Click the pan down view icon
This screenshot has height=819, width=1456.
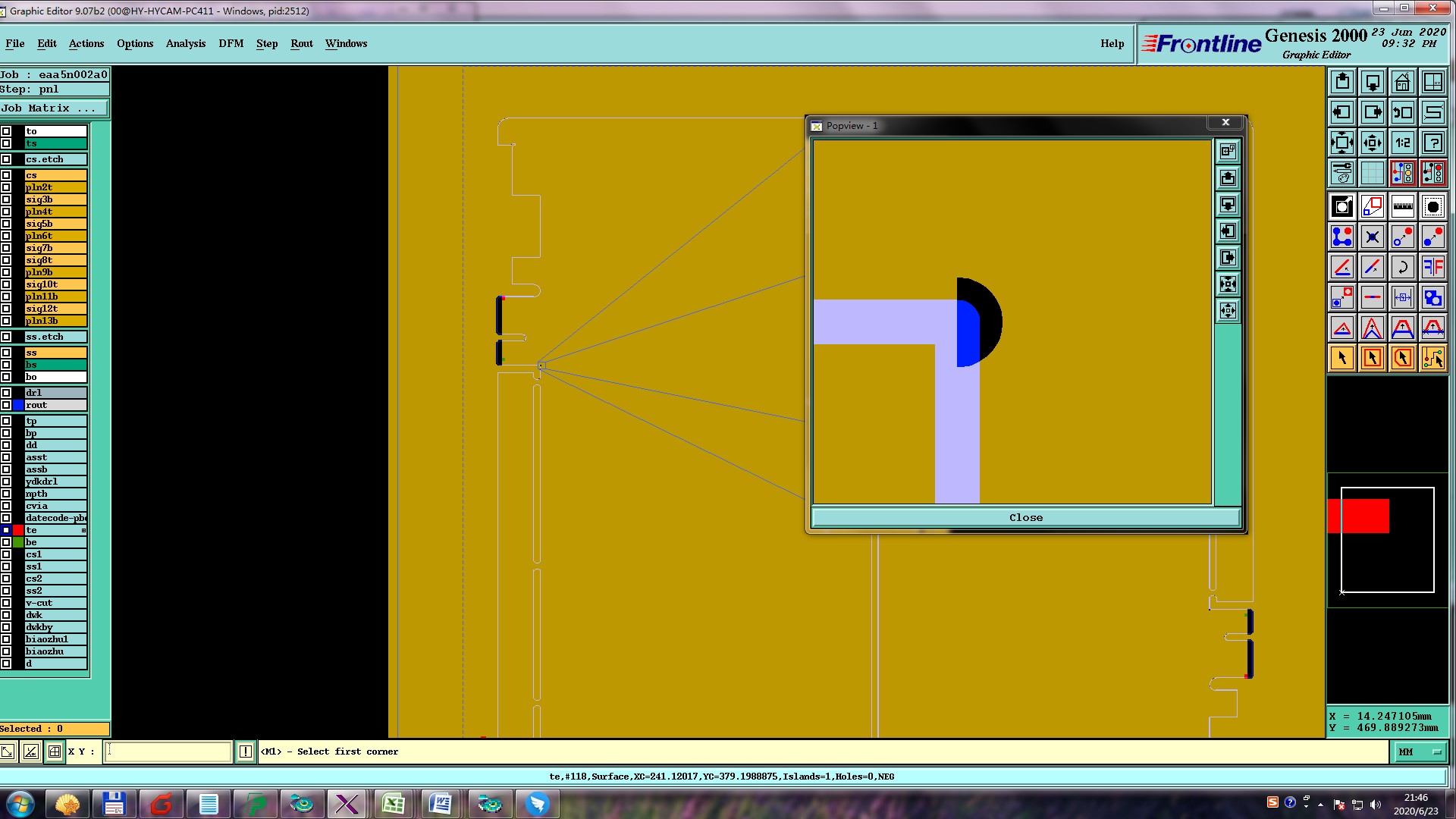(1373, 82)
